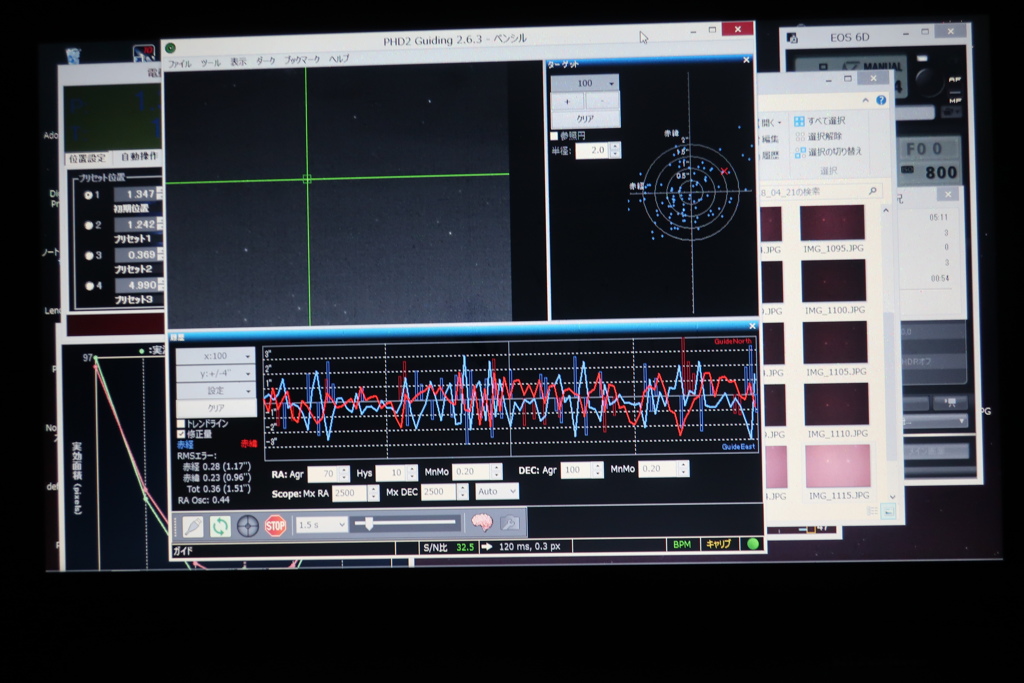Click the green loop exposure icon
Image resolution: width=1024 pixels, height=683 pixels.
tap(220, 526)
